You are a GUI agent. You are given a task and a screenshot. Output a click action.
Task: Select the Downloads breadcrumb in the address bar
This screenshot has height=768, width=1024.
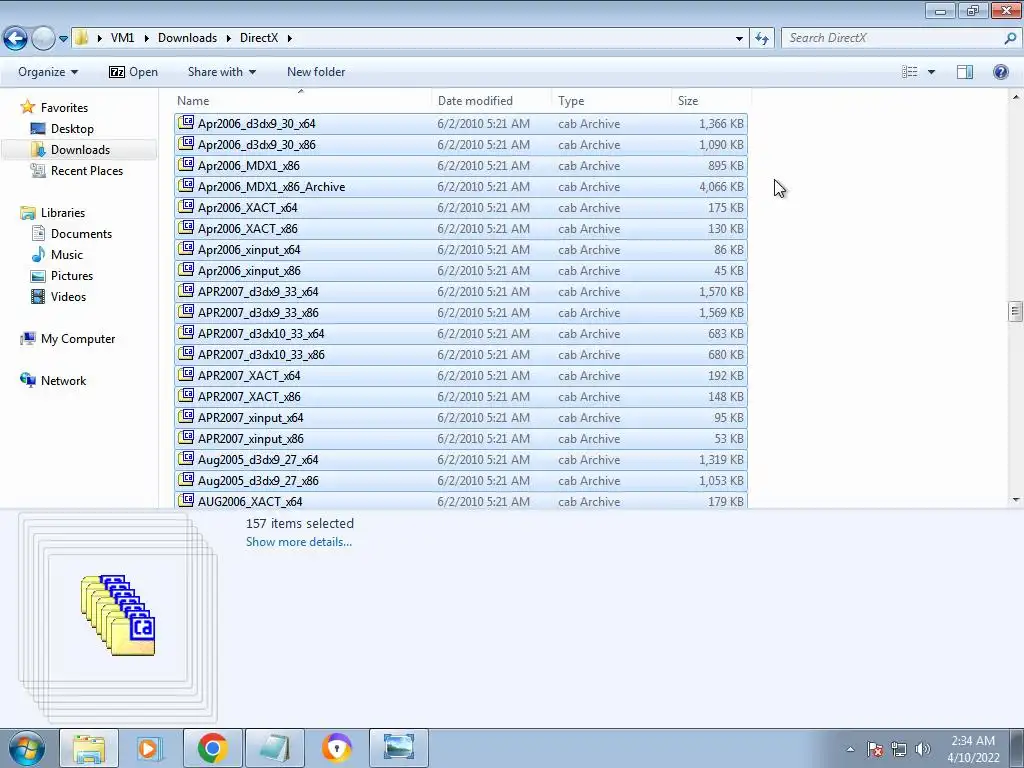pyautogui.click(x=187, y=38)
